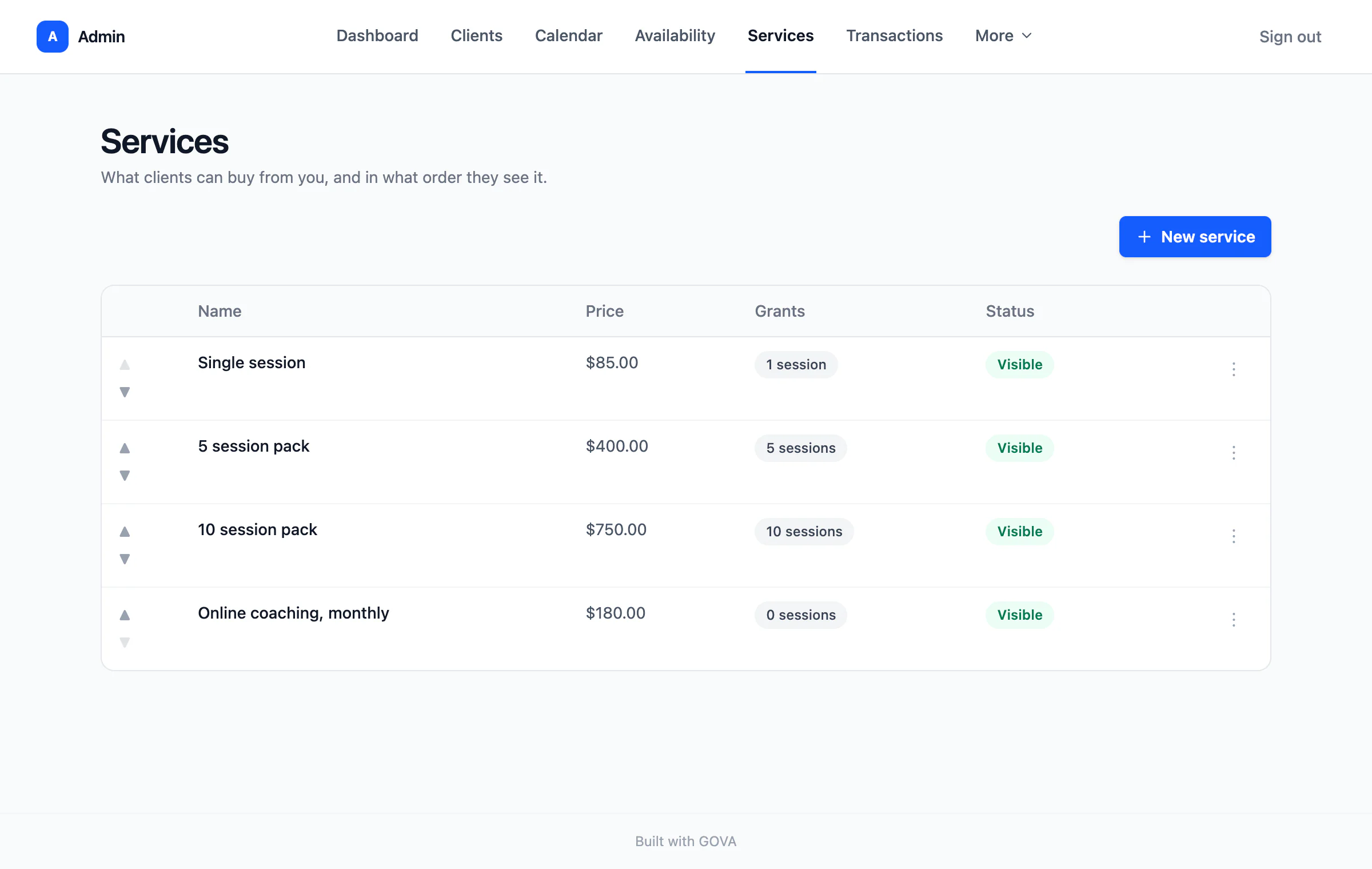
Task: Move Online coaching, monthly down
Action: coord(125,643)
